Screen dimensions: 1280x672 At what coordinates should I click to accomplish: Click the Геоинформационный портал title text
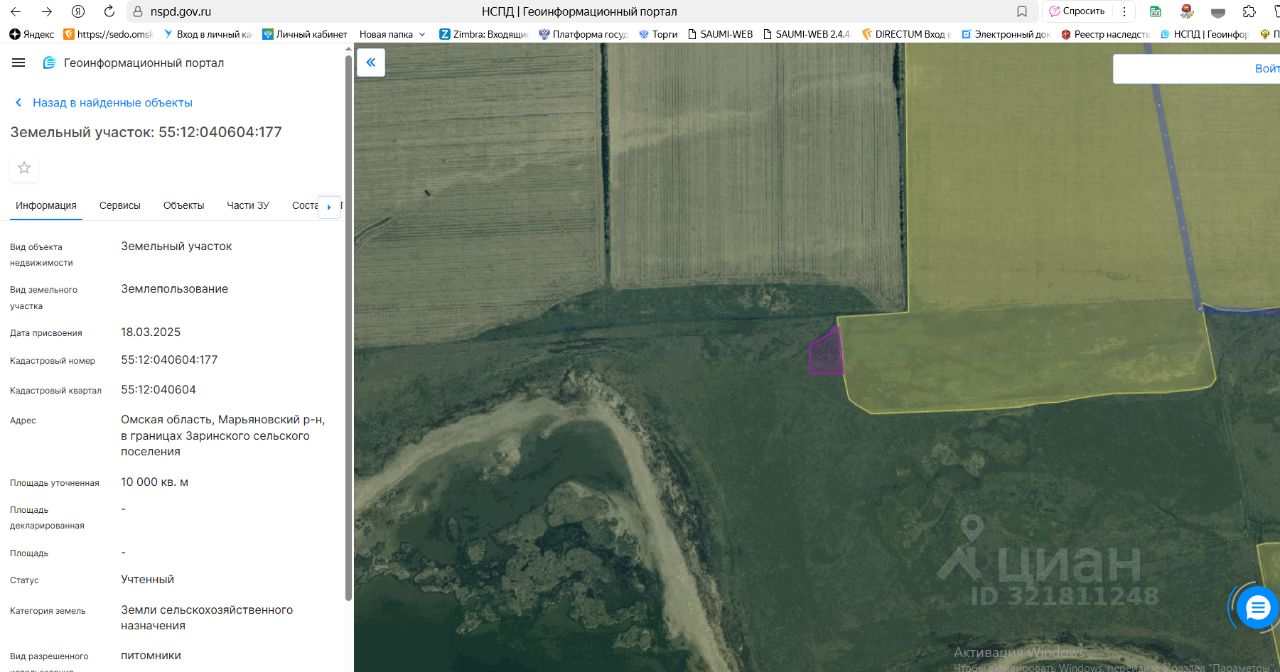pyautogui.click(x=144, y=63)
